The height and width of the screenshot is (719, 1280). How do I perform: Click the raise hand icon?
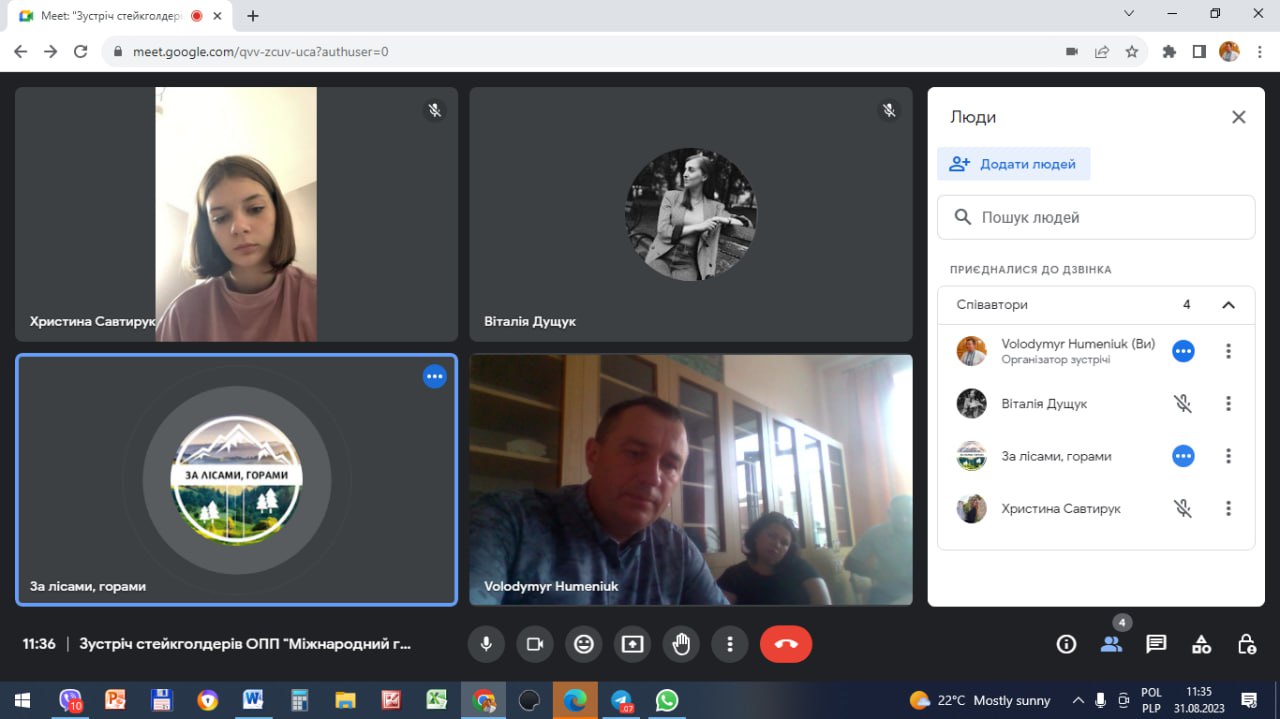point(681,644)
